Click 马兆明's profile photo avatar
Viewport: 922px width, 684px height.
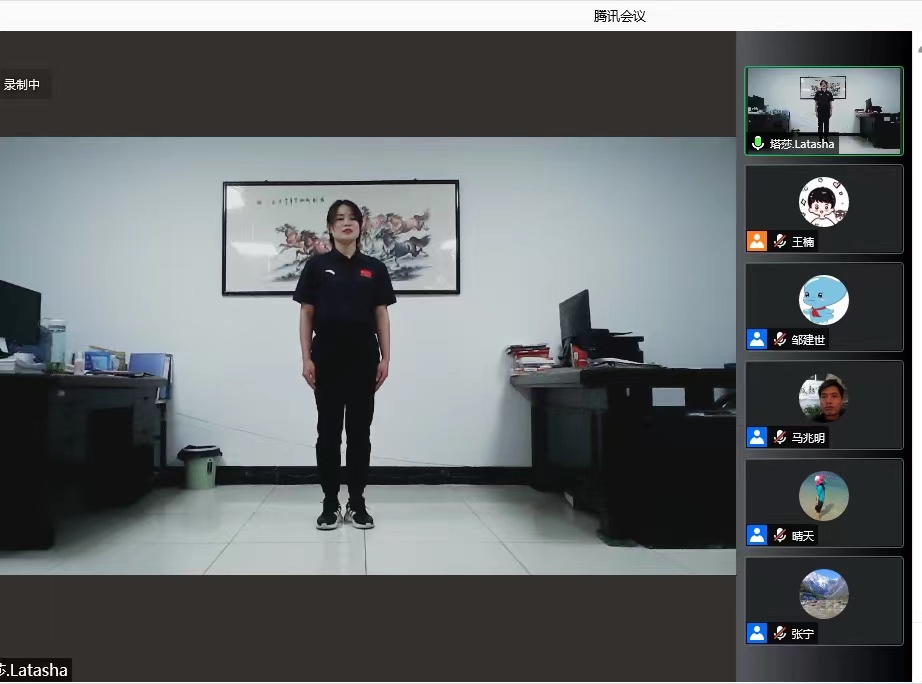(x=823, y=398)
